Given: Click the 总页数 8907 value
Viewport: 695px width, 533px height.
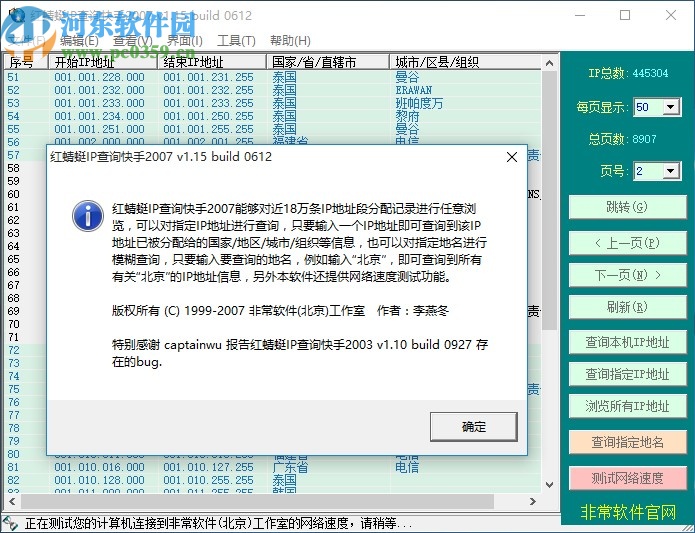Looking at the screenshot, I should 644,139.
